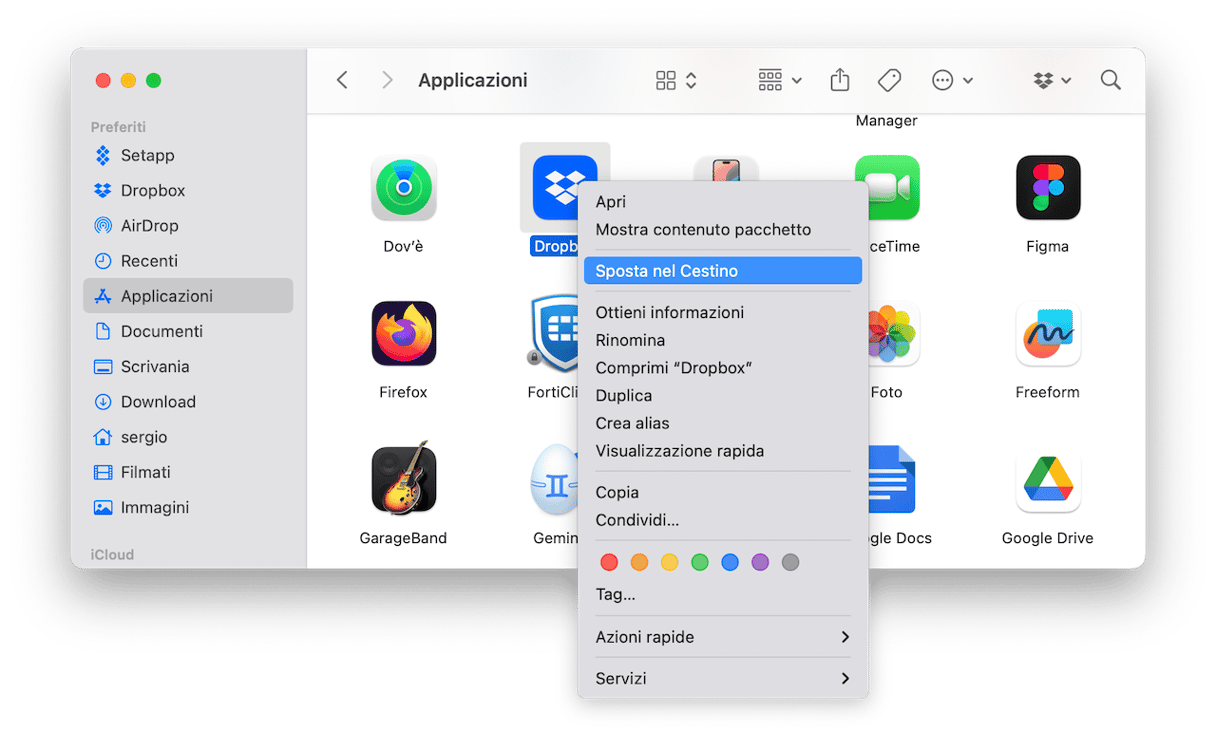
Task: Apply the red color tag
Action: (x=609, y=562)
